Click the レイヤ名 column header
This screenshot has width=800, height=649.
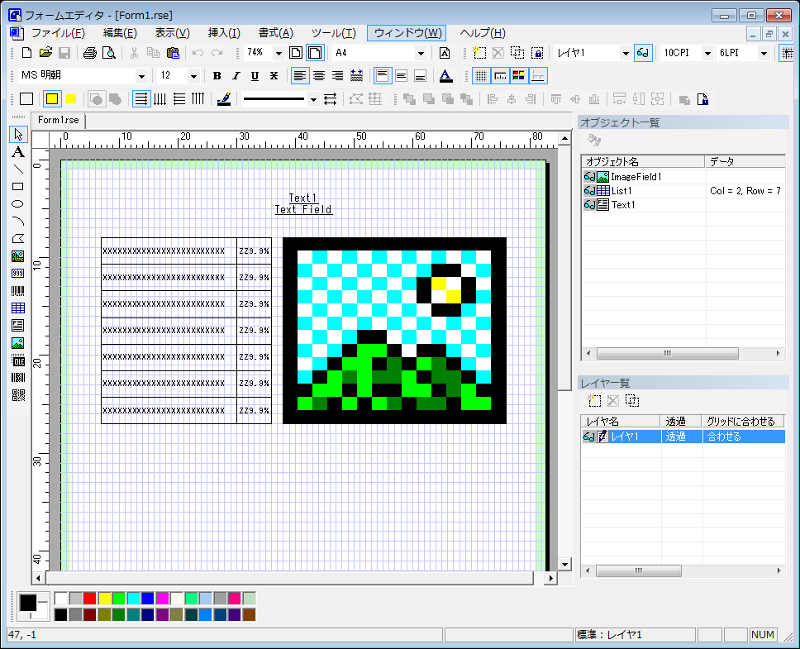621,421
